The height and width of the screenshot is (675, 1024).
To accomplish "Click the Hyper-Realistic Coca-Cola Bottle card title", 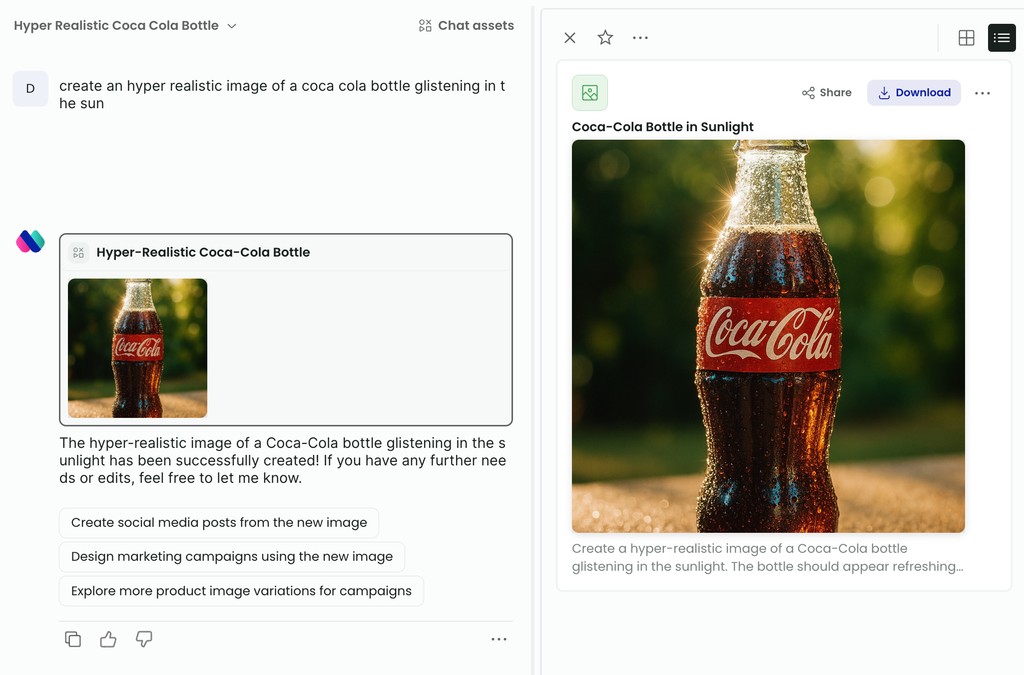I will pos(203,253).
